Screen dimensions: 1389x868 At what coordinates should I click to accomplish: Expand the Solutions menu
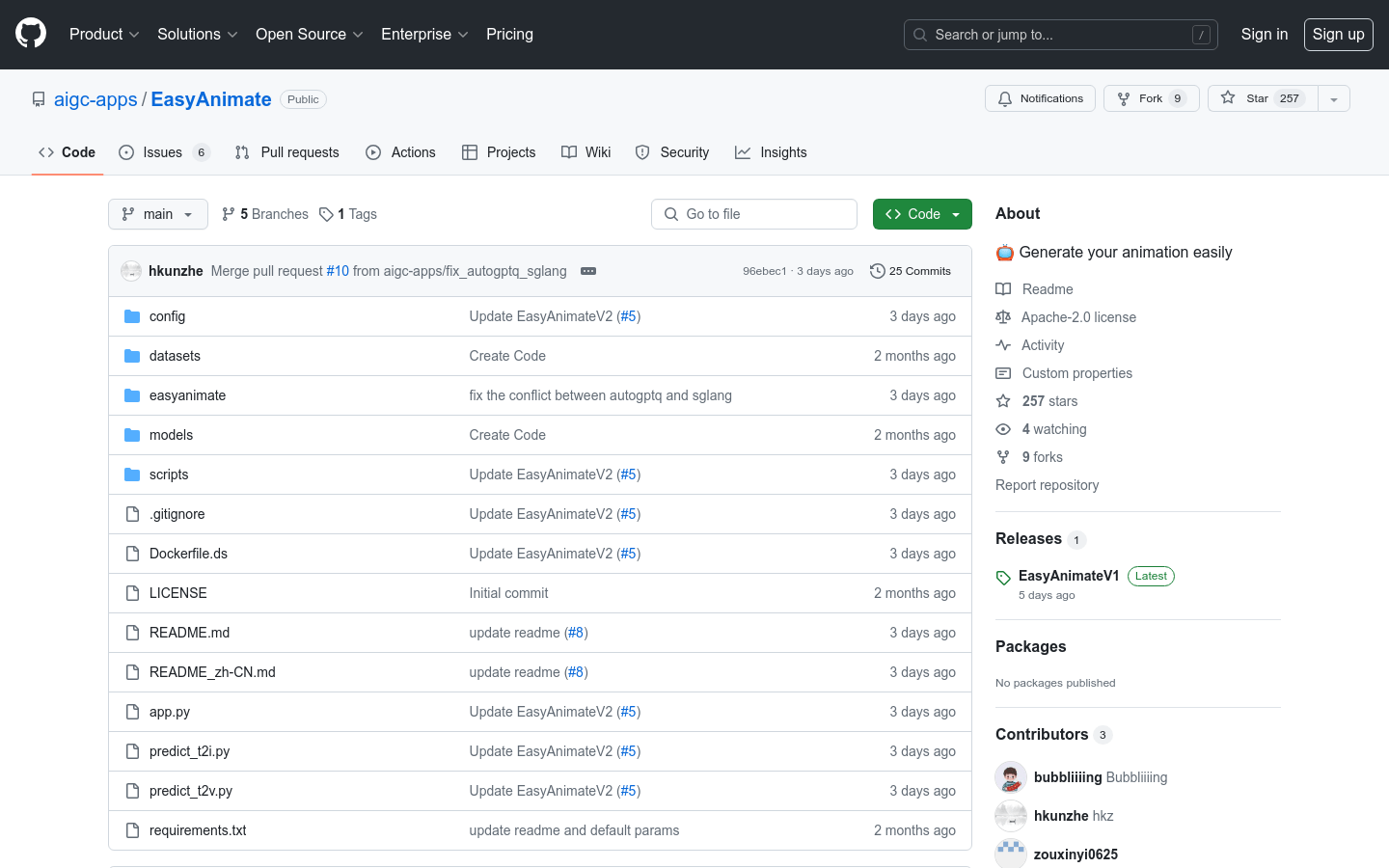(x=197, y=34)
